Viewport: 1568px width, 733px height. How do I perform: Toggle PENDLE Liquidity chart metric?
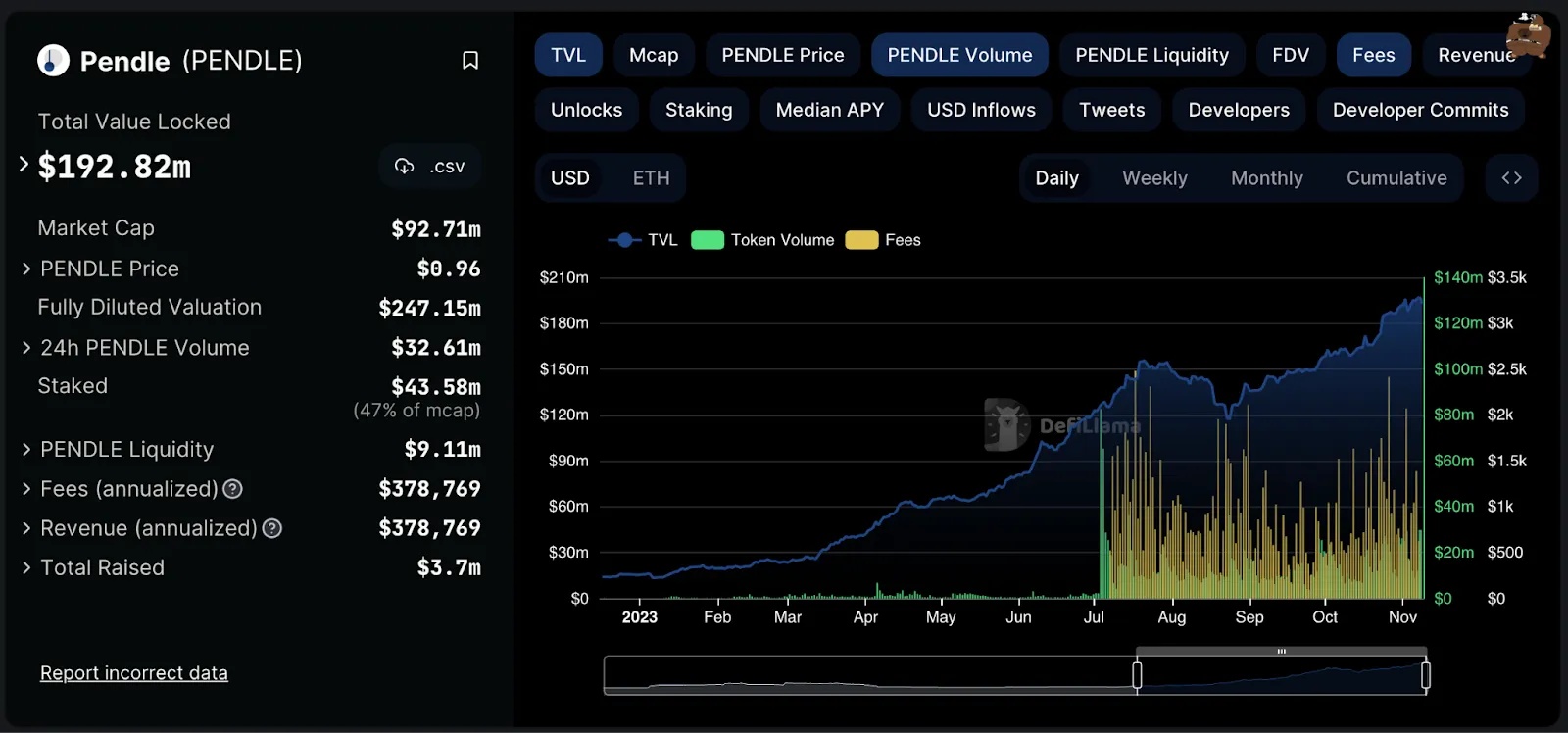[1151, 55]
